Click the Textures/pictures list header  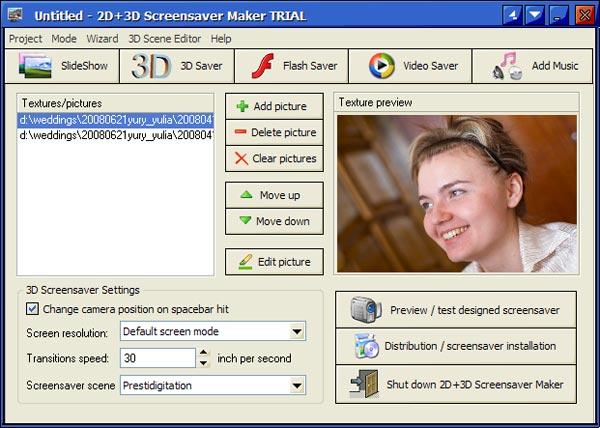pyautogui.click(x=116, y=103)
